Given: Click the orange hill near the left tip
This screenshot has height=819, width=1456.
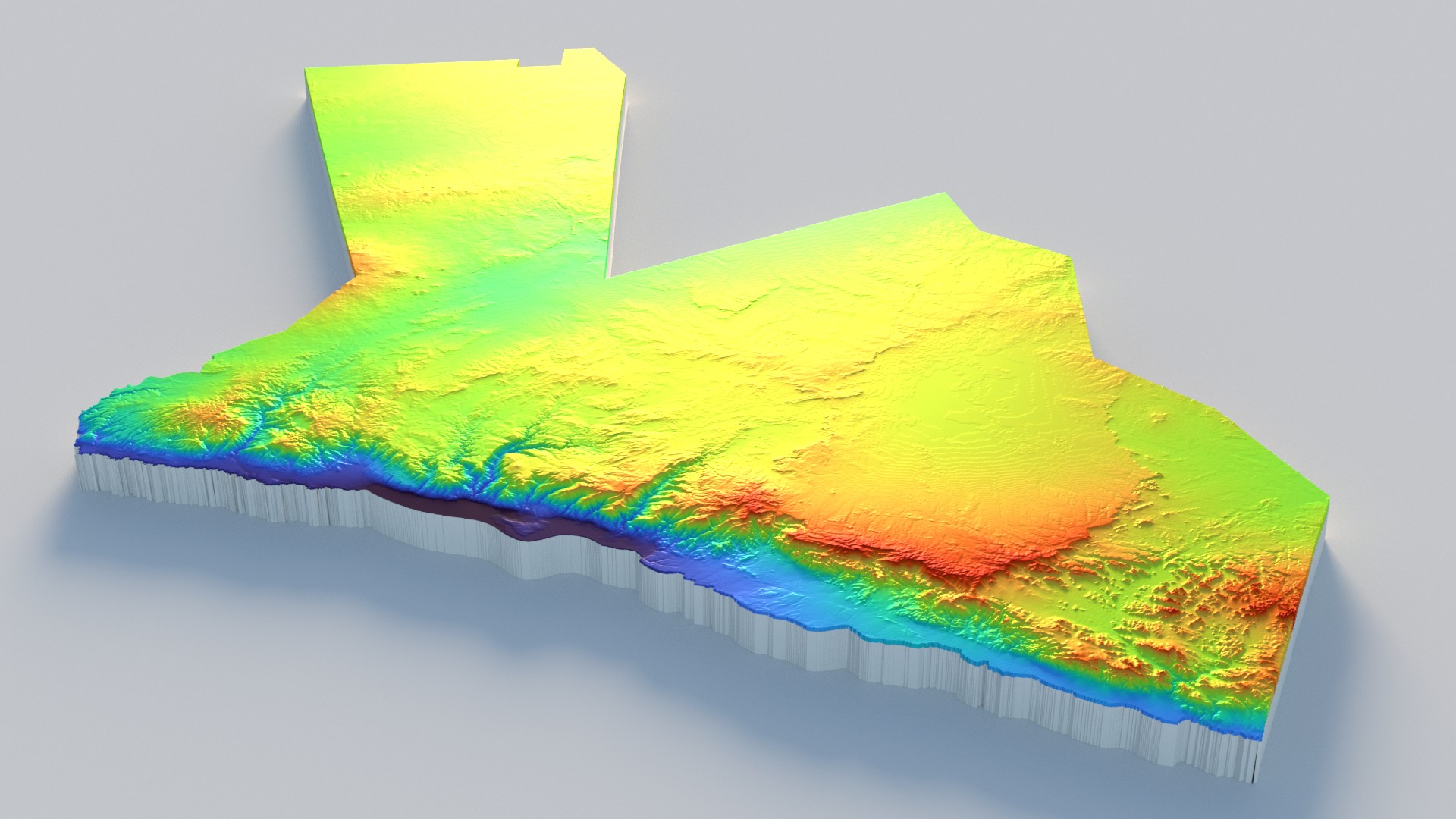Looking at the screenshot, I should (209, 416).
